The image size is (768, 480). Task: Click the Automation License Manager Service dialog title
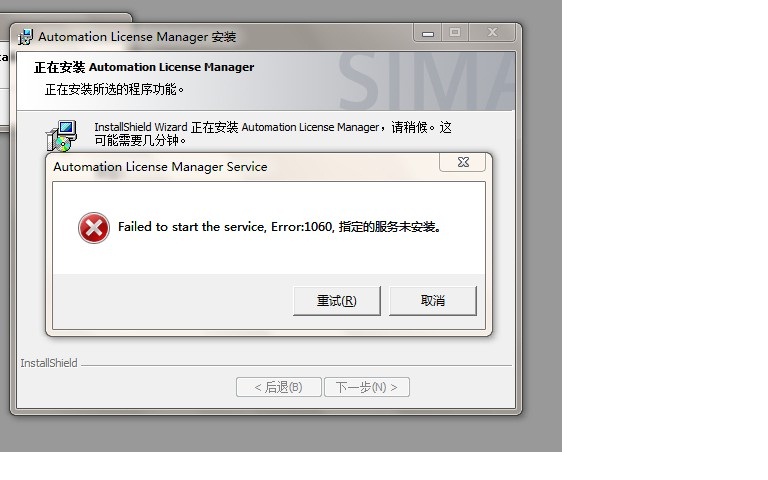pyautogui.click(x=160, y=167)
